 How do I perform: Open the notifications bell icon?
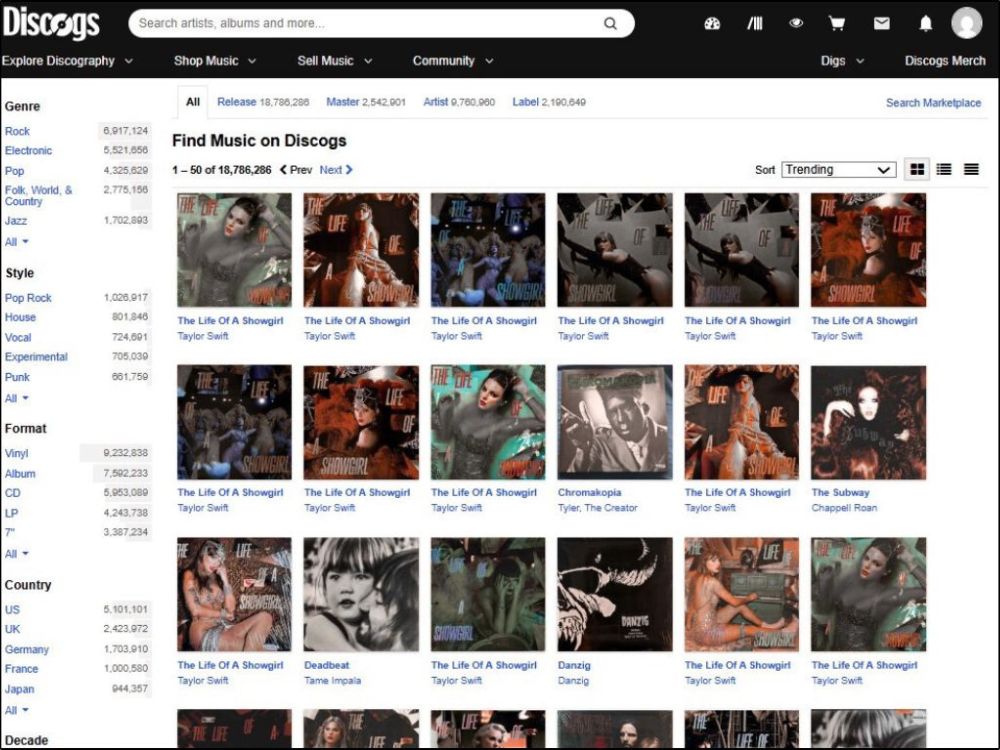(x=925, y=24)
